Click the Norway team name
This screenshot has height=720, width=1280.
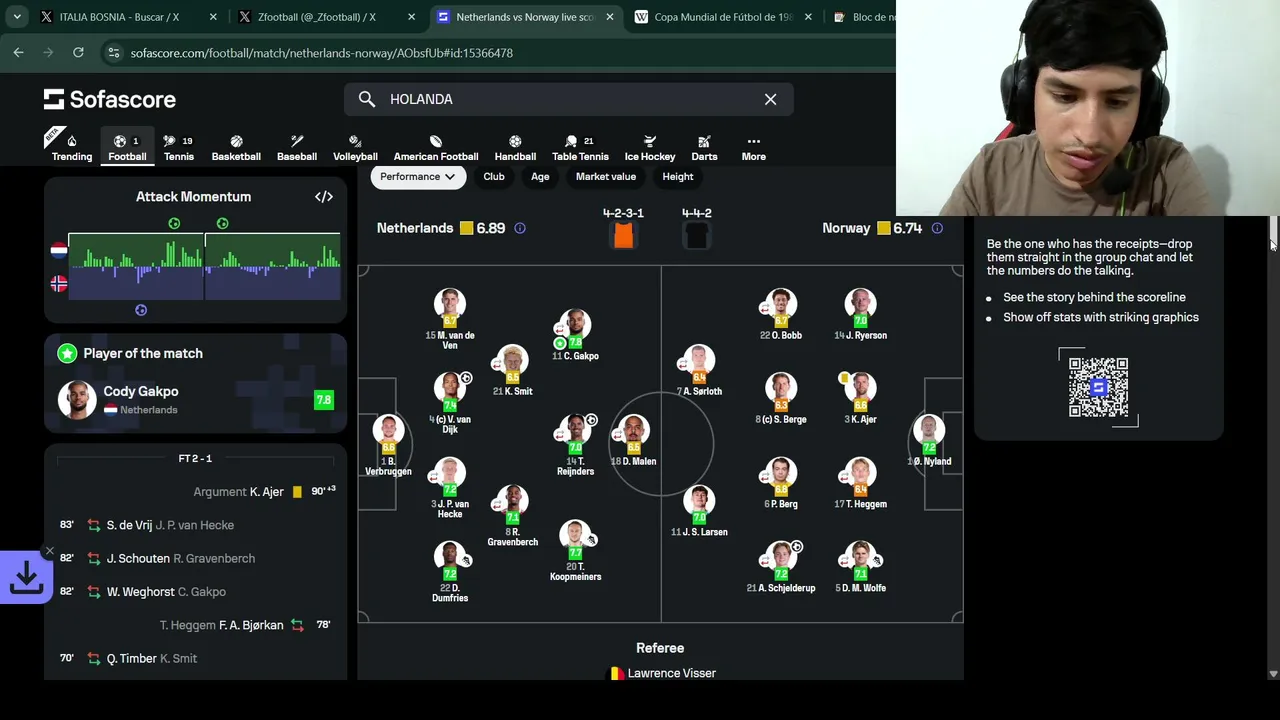click(x=846, y=228)
